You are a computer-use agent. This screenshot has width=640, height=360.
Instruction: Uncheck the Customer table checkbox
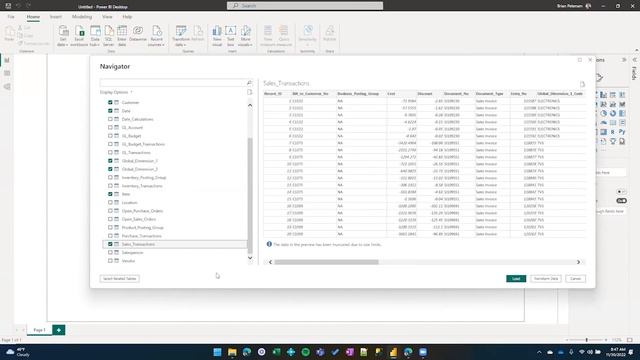[x=110, y=102]
